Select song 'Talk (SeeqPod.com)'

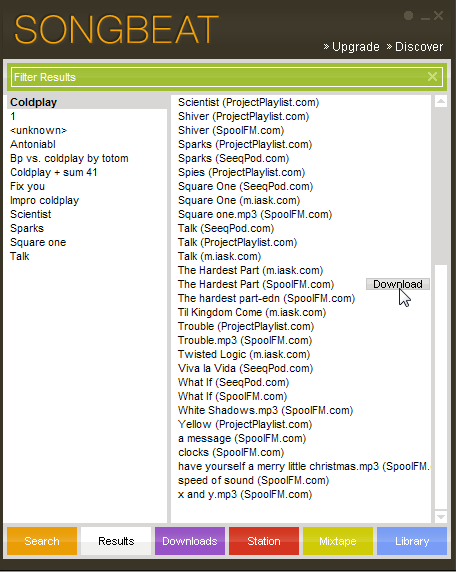point(226,228)
